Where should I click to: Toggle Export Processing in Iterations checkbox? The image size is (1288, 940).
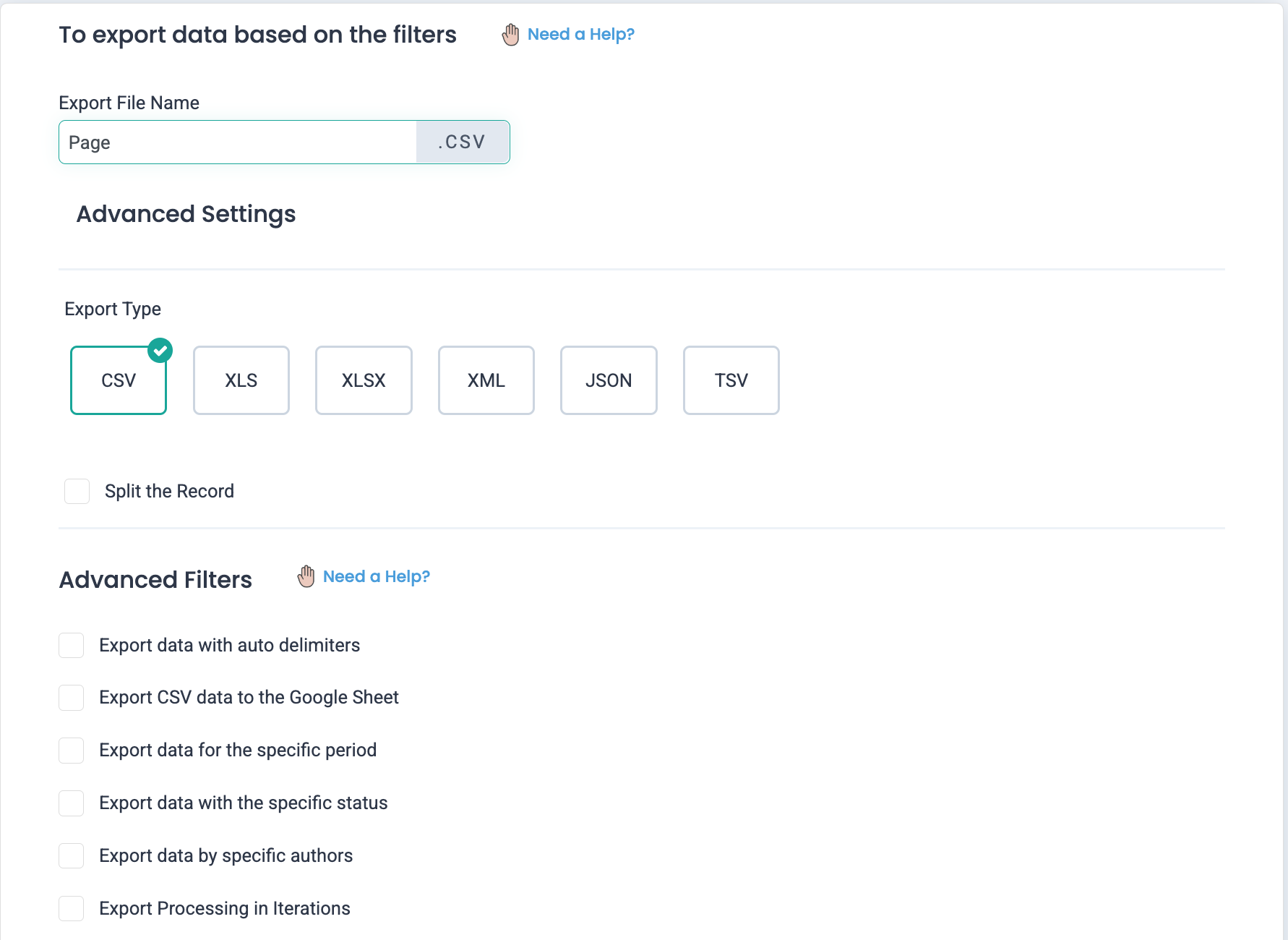point(72,908)
